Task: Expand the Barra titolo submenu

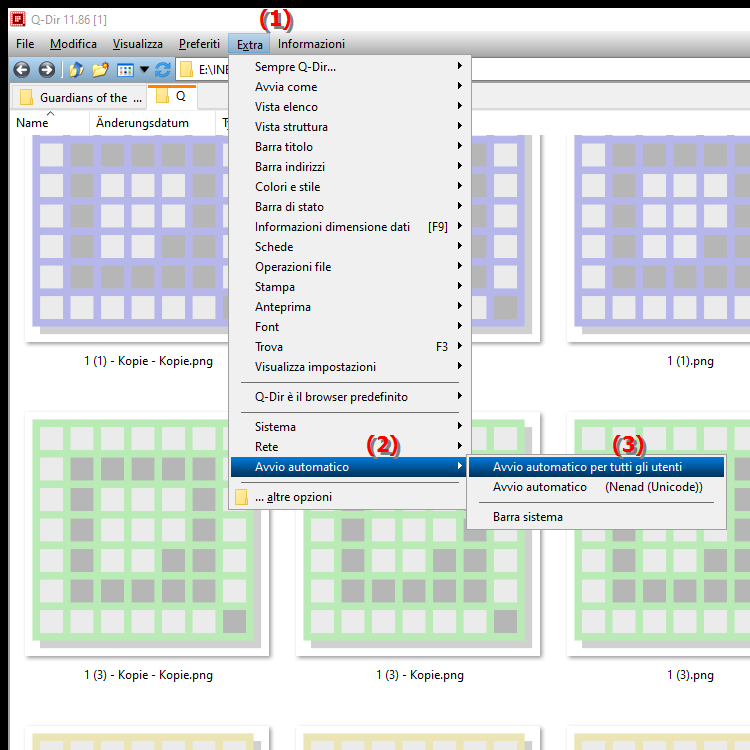Action: pyautogui.click(x=350, y=147)
